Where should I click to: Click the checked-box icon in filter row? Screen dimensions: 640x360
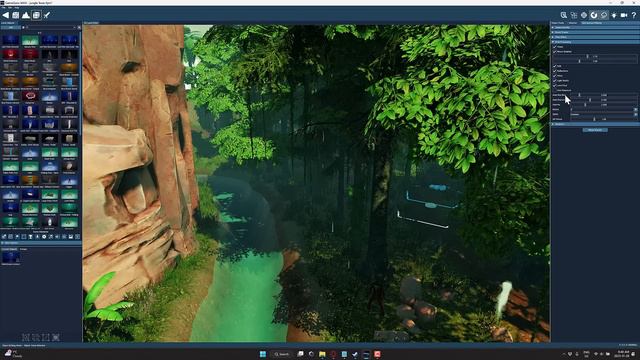(71, 236)
